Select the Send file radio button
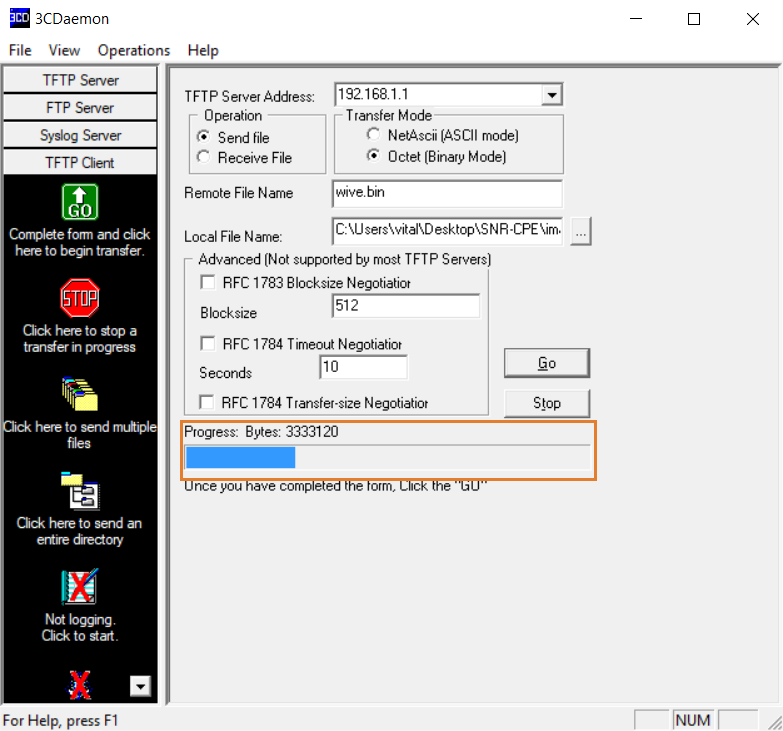Screen dimensions: 783x731 204,137
